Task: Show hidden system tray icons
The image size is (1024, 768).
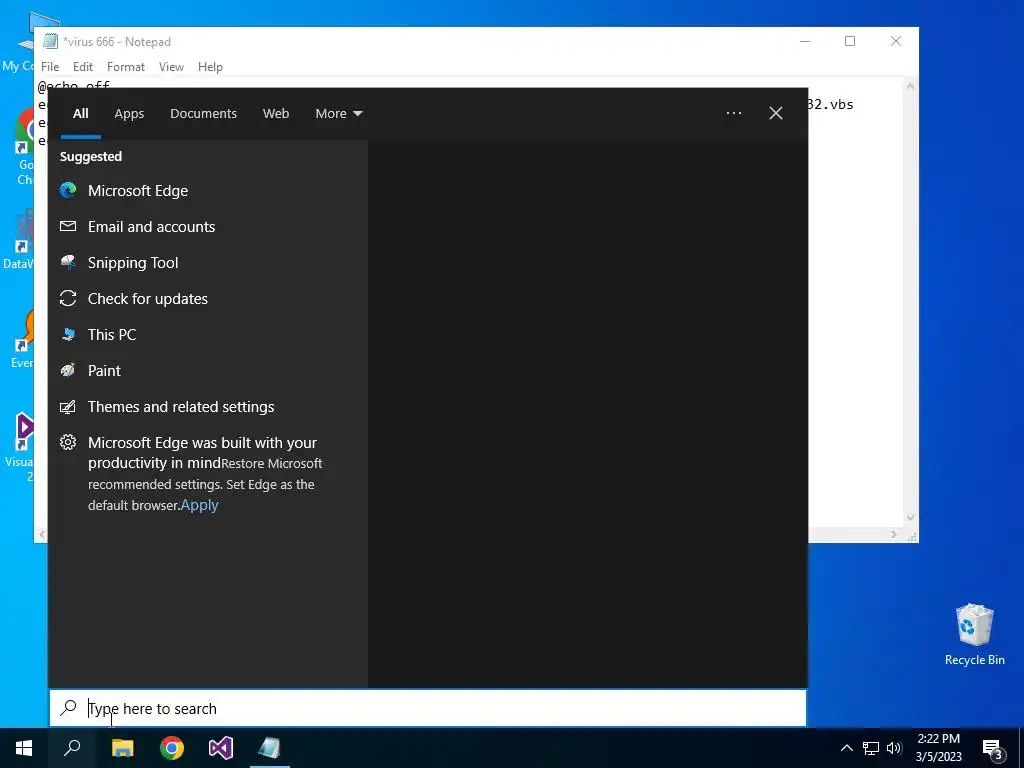Action: coord(846,748)
